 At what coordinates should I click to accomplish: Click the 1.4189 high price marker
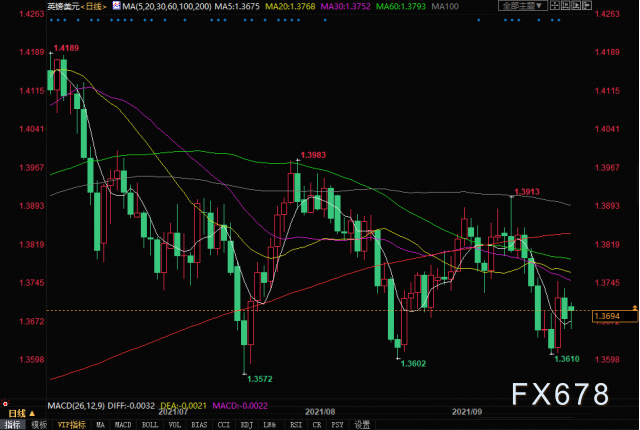66,48
